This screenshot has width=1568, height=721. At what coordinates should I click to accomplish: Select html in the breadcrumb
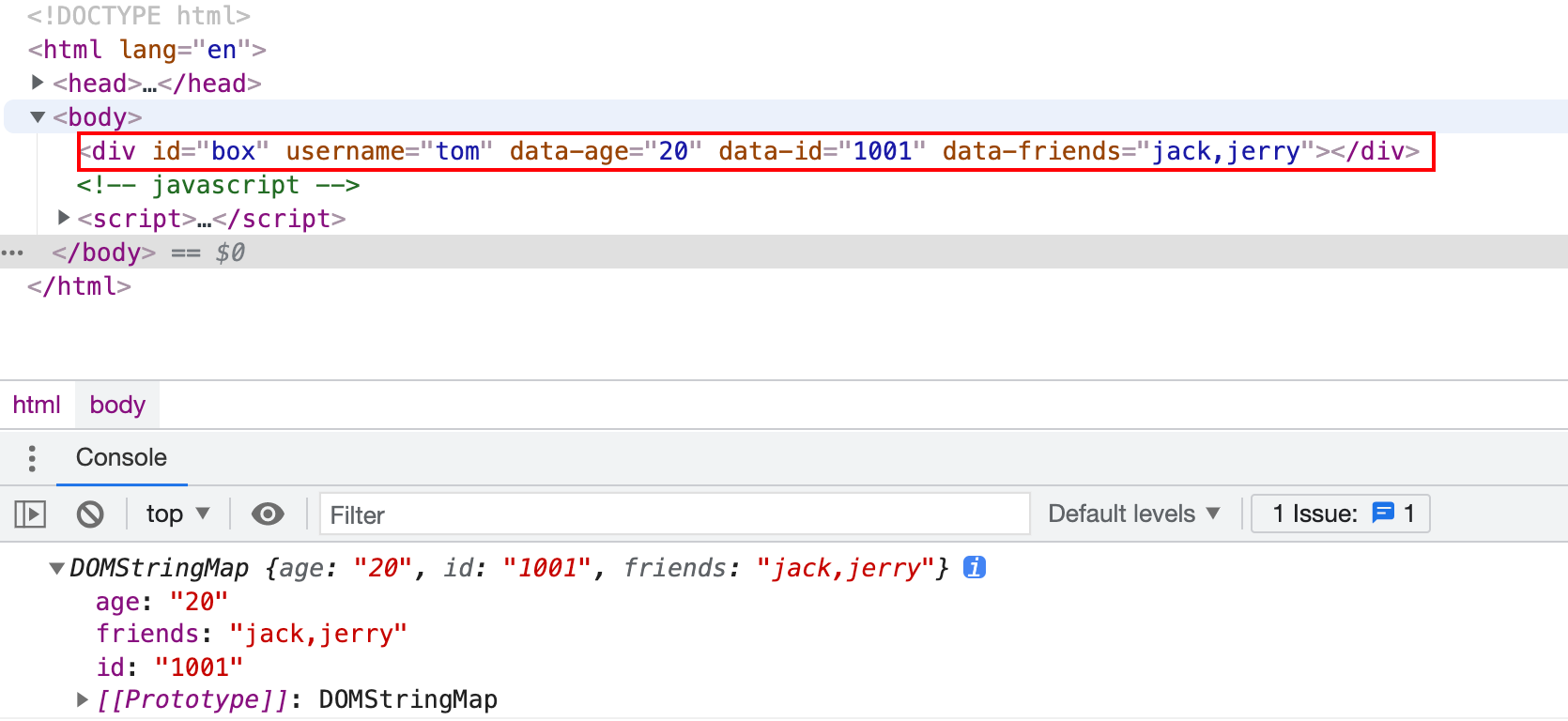click(x=37, y=405)
